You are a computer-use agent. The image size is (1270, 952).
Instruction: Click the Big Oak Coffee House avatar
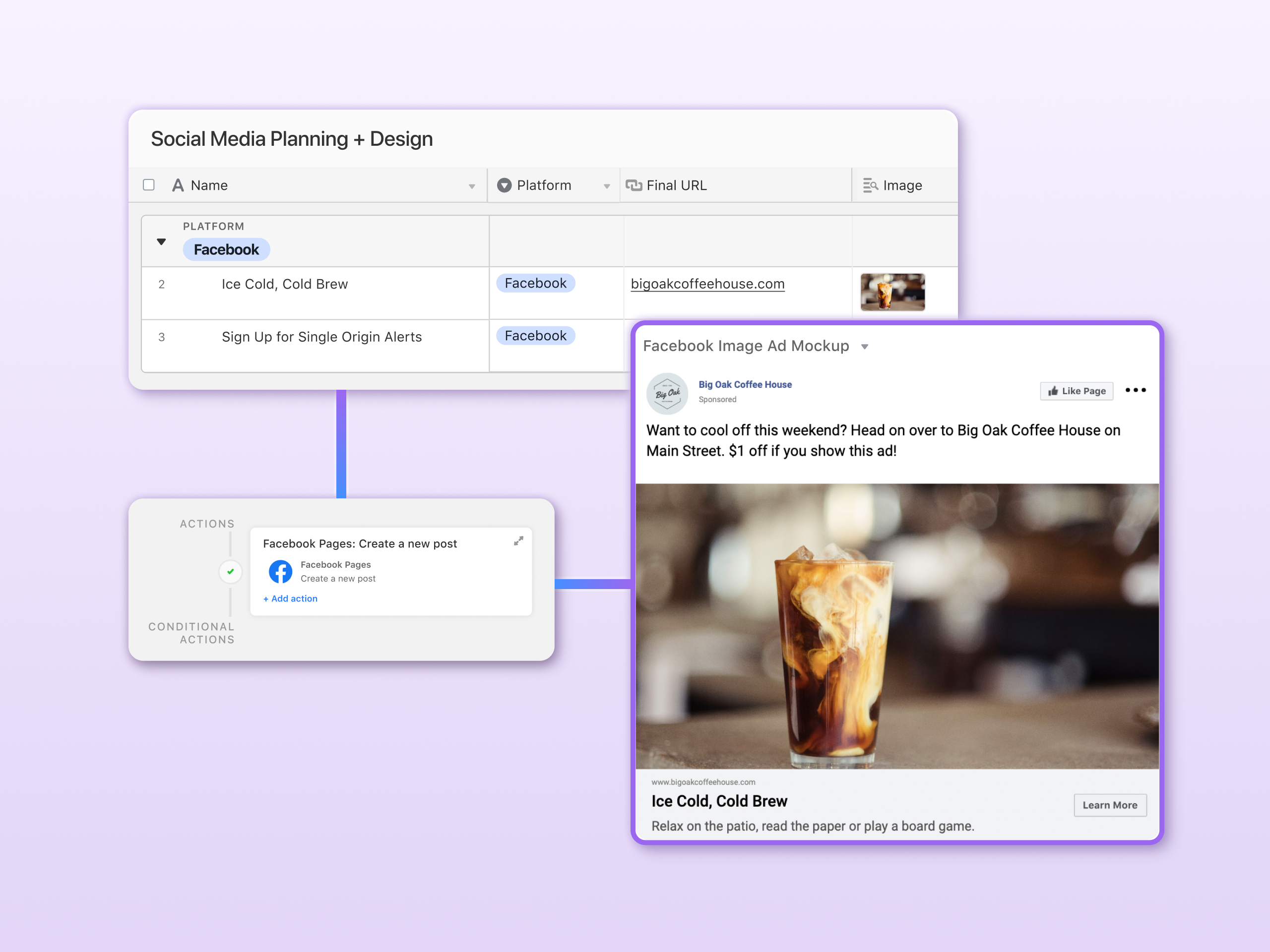coord(667,394)
